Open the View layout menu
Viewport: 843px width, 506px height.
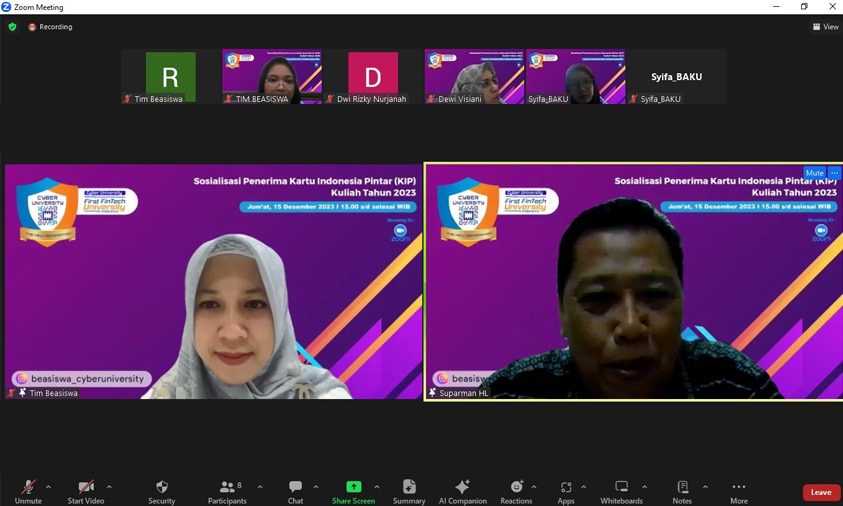click(825, 26)
